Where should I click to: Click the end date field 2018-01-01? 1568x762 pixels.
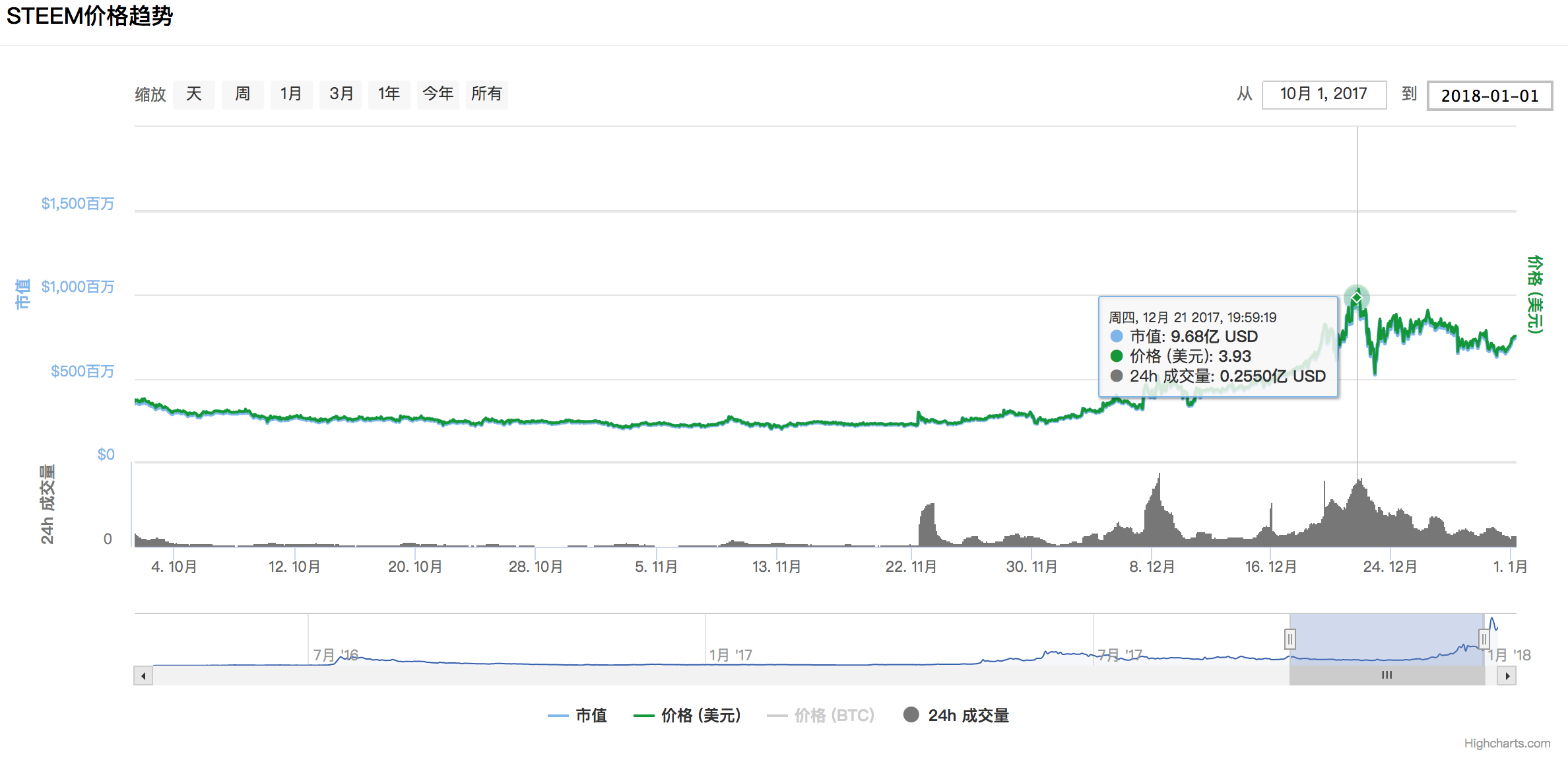1489,96
